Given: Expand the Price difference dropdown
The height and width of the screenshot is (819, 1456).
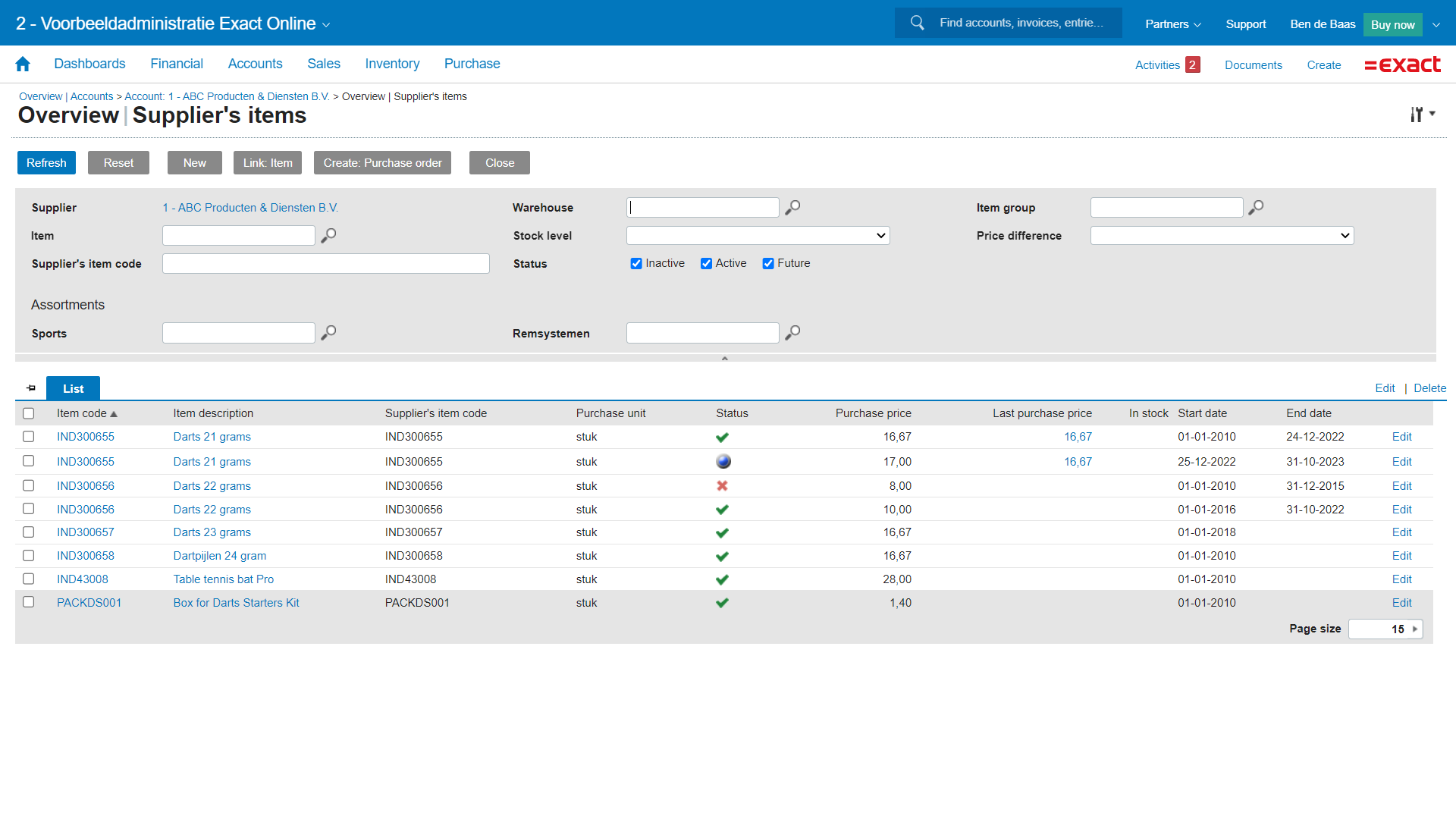Looking at the screenshot, I should 1221,236.
